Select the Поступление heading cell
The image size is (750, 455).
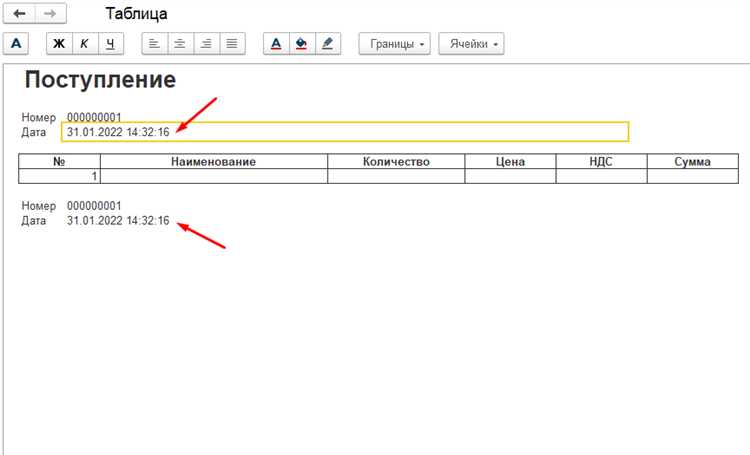[x=100, y=79]
